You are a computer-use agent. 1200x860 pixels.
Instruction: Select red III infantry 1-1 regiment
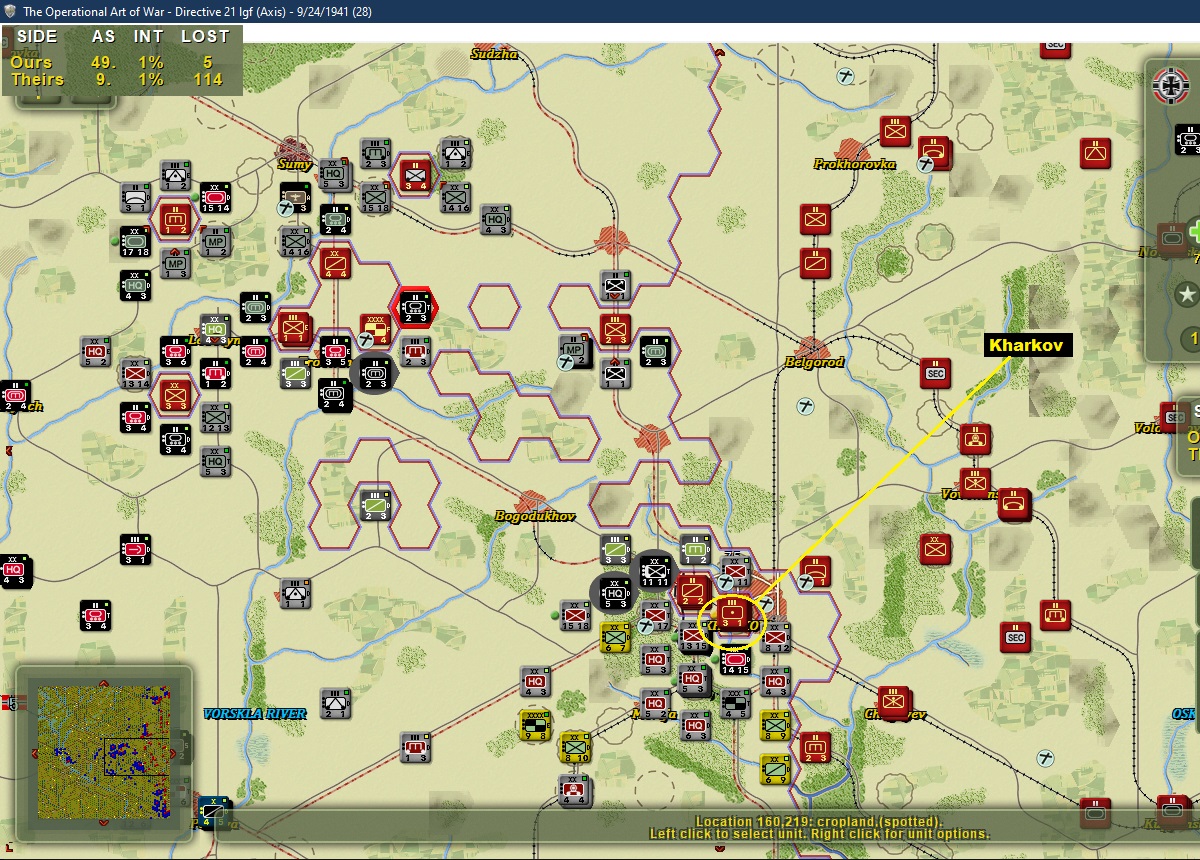(x=295, y=329)
